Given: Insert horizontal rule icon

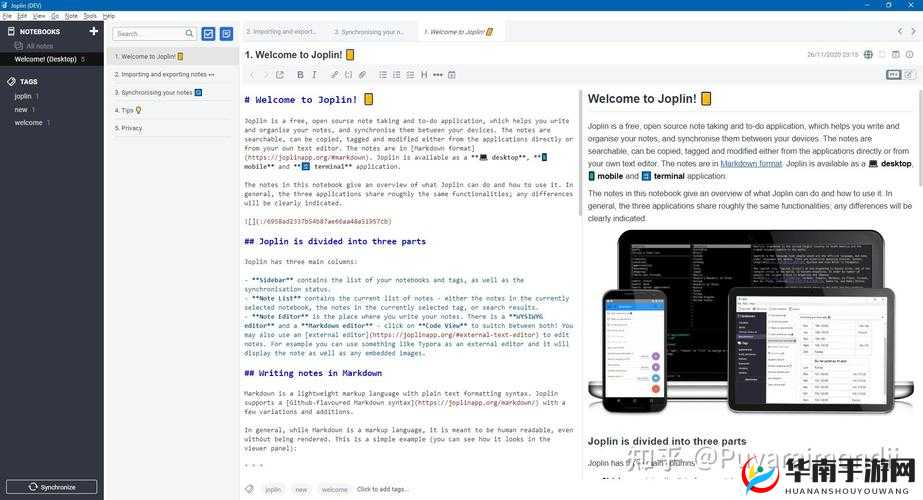Looking at the screenshot, I should point(437,75).
